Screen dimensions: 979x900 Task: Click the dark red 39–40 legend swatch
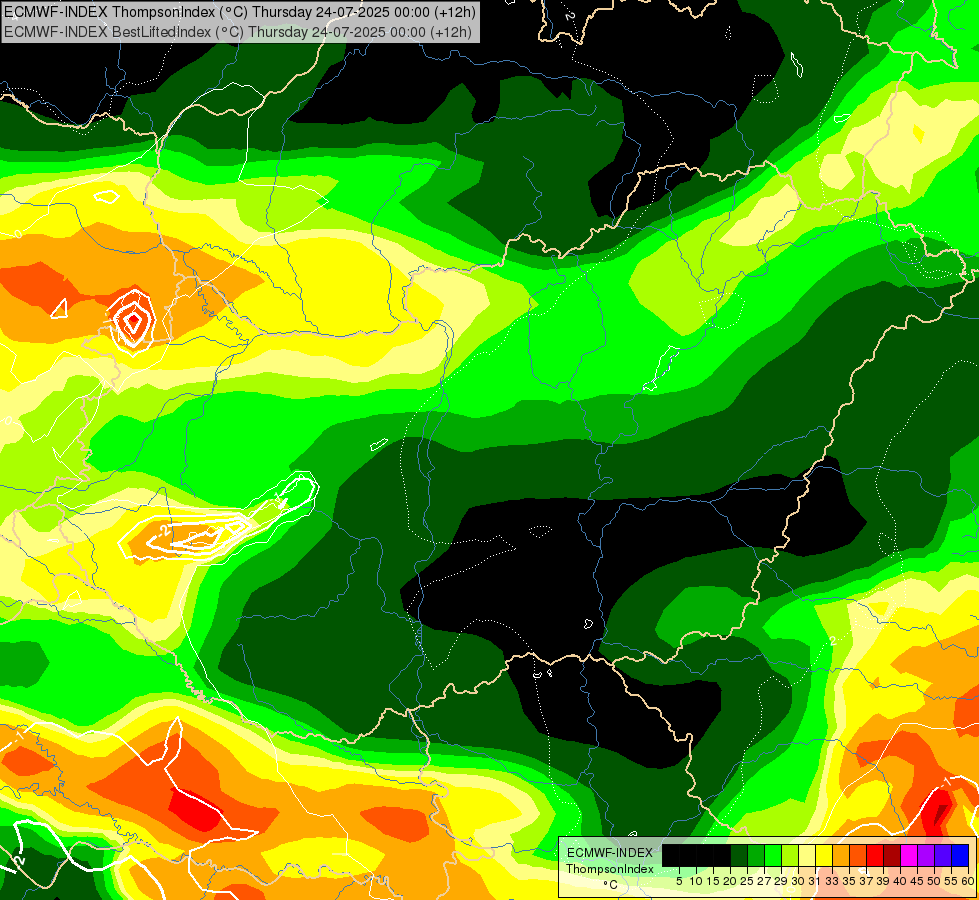[892, 856]
